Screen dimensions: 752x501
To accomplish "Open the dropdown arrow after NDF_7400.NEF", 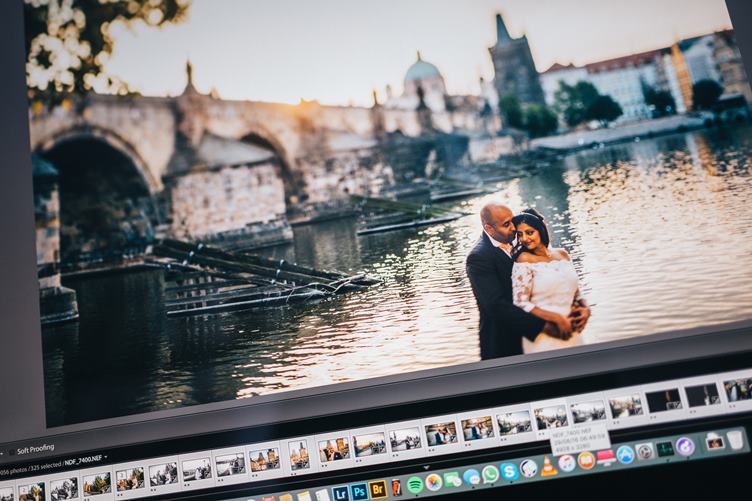I will tap(106, 457).
